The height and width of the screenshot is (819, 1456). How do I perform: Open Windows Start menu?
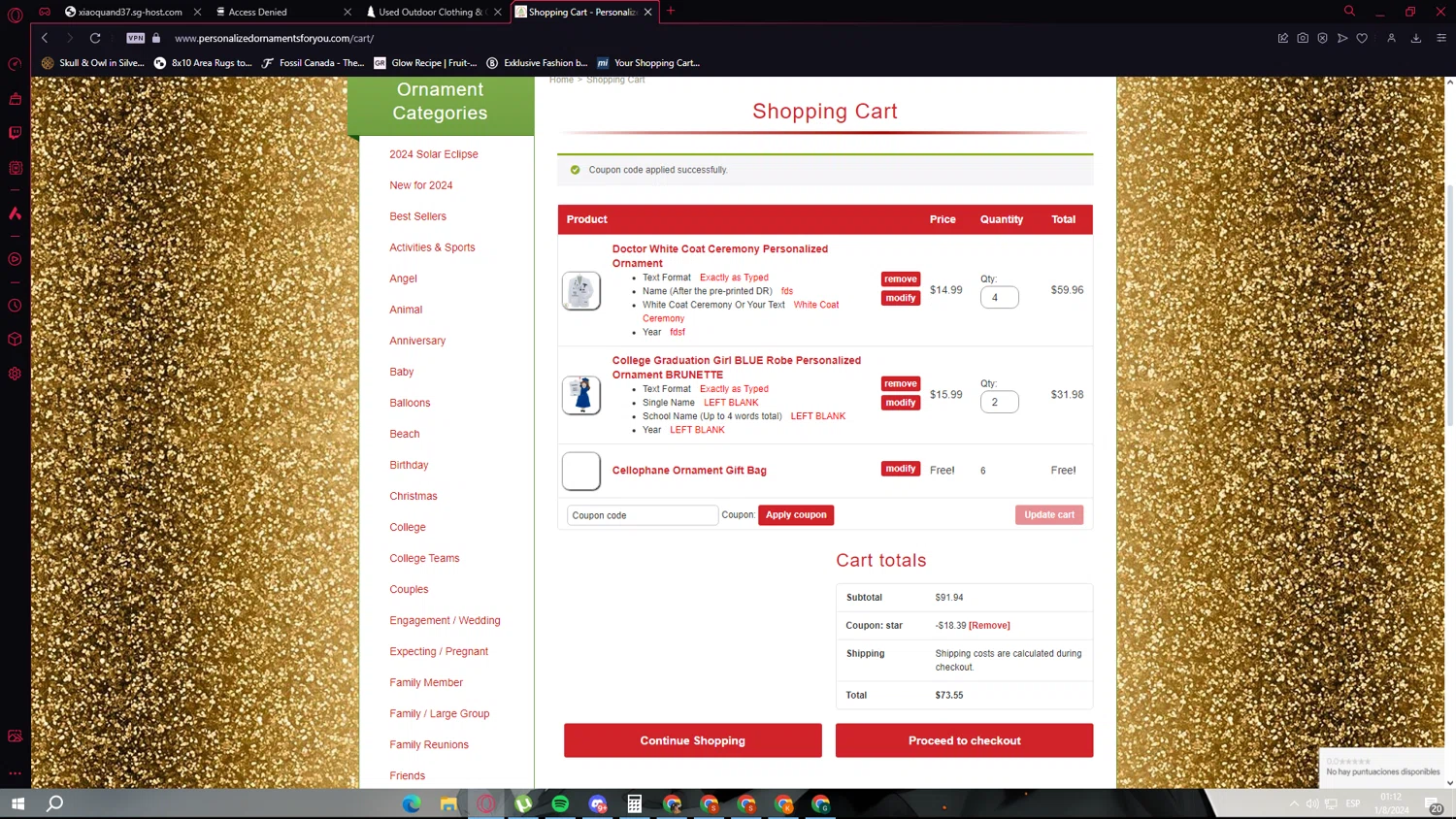coord(17,803)
